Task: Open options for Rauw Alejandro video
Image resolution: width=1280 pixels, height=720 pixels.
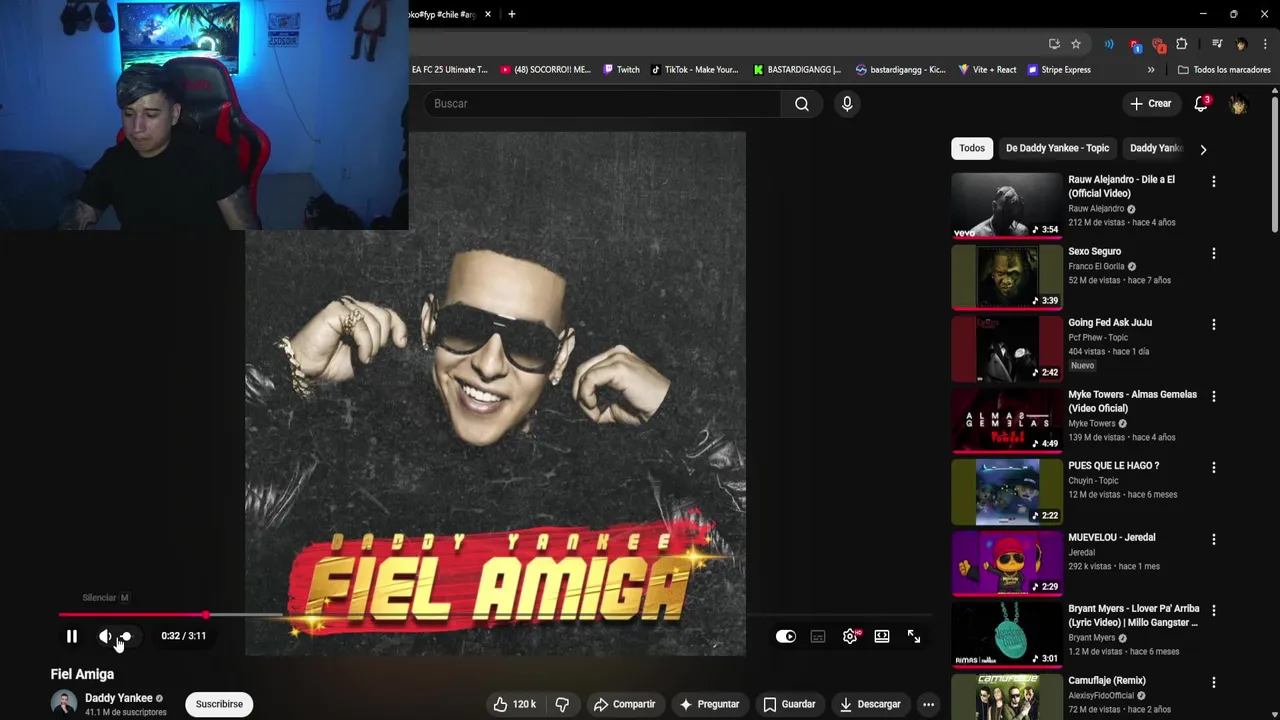Action: tap(1213, 182)
